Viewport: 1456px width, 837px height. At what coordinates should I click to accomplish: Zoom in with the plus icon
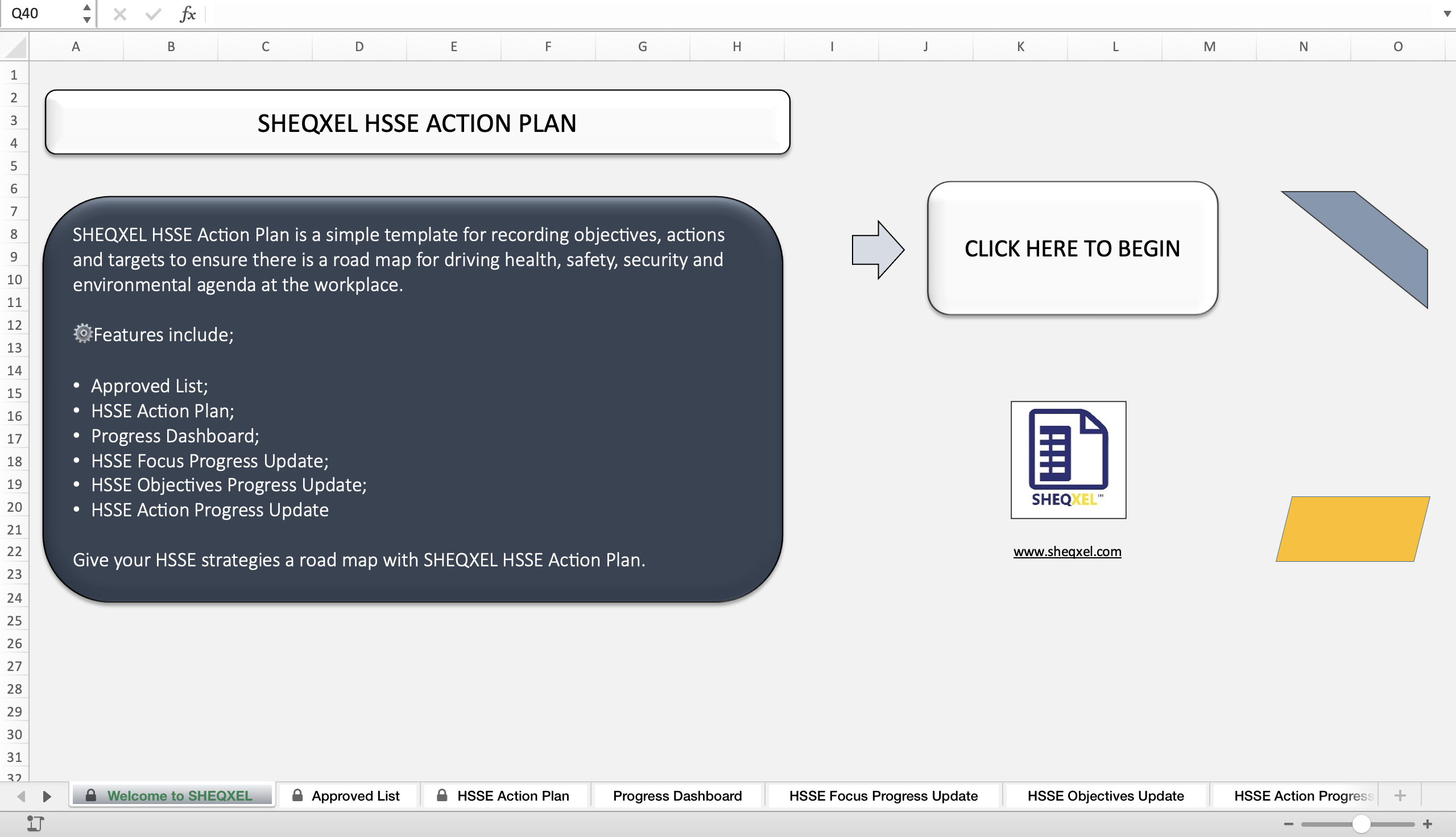[x=1427, y=824]
